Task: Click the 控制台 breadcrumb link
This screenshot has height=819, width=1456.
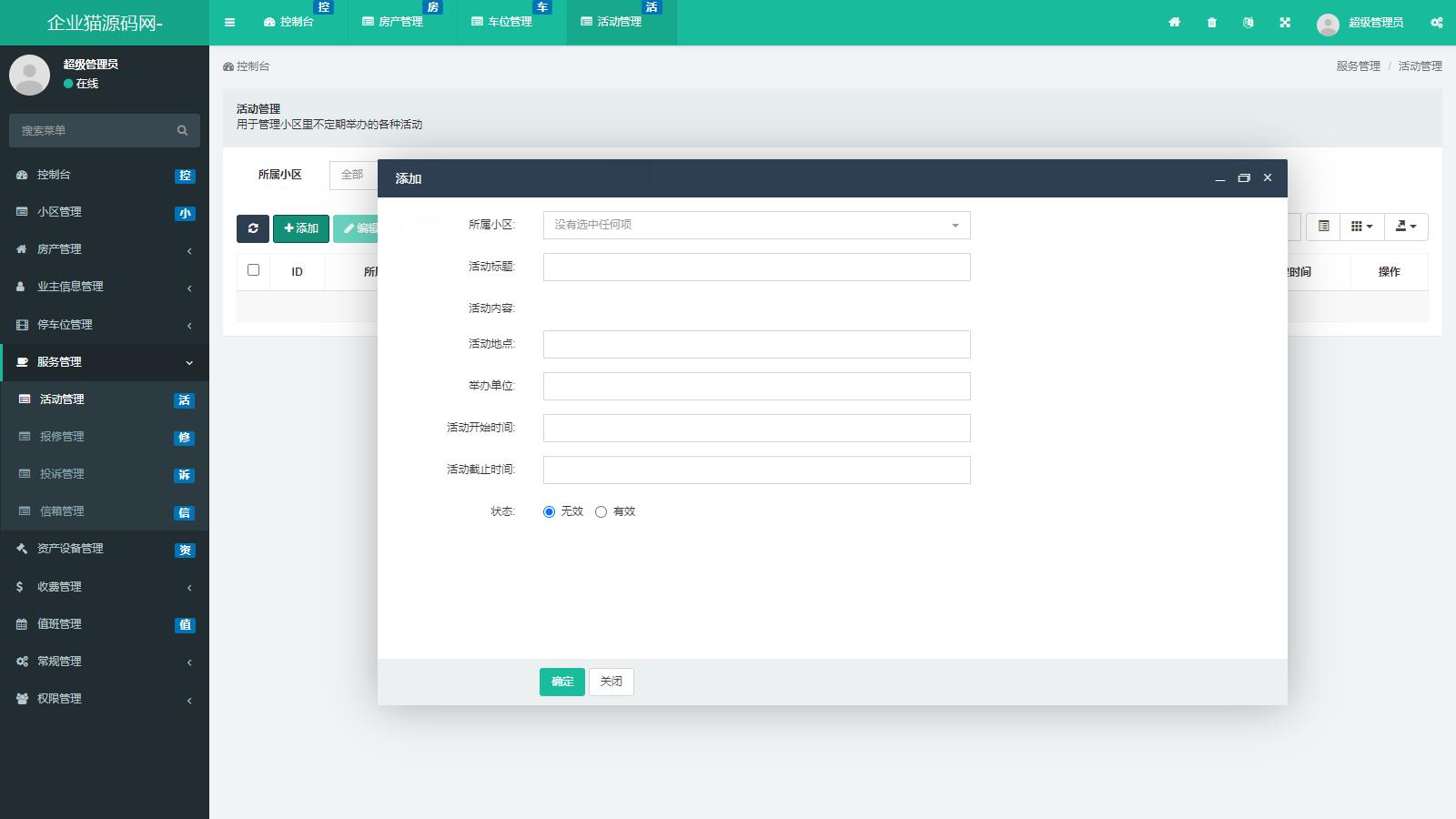Action: tap(247, 66)
